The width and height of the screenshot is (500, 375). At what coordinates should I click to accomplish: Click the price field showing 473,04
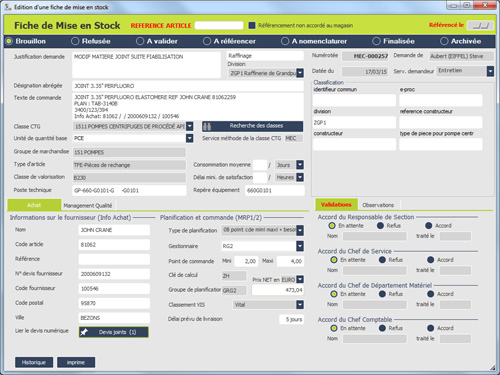click(x=278, y=290)
